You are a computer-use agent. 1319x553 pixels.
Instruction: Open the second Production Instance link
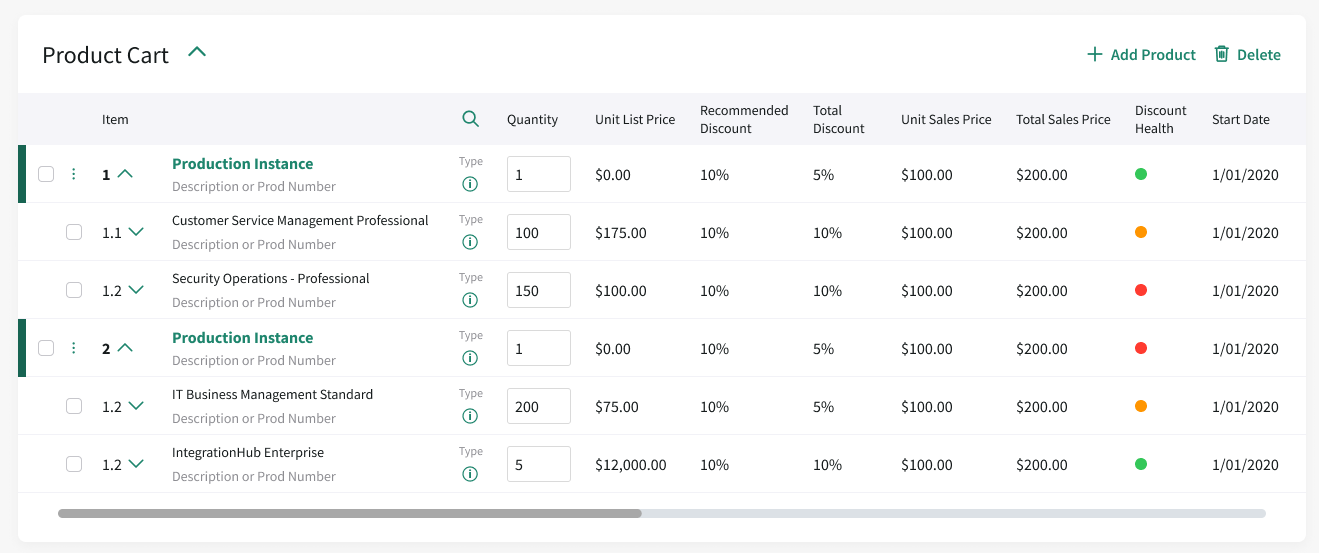pyautogui.click(x=242, y=338)
